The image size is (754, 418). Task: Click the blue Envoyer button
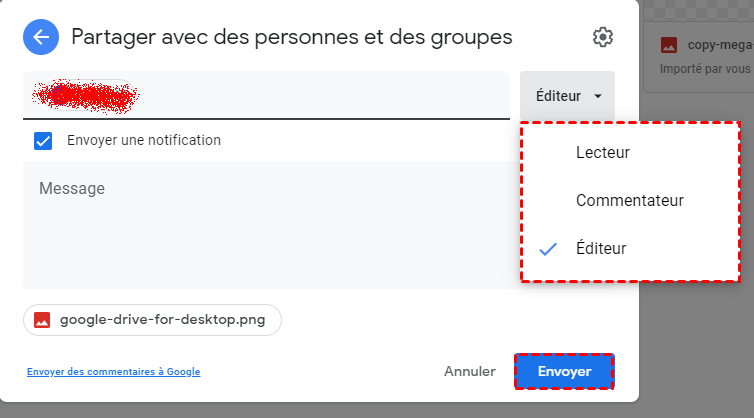point(564,371)
